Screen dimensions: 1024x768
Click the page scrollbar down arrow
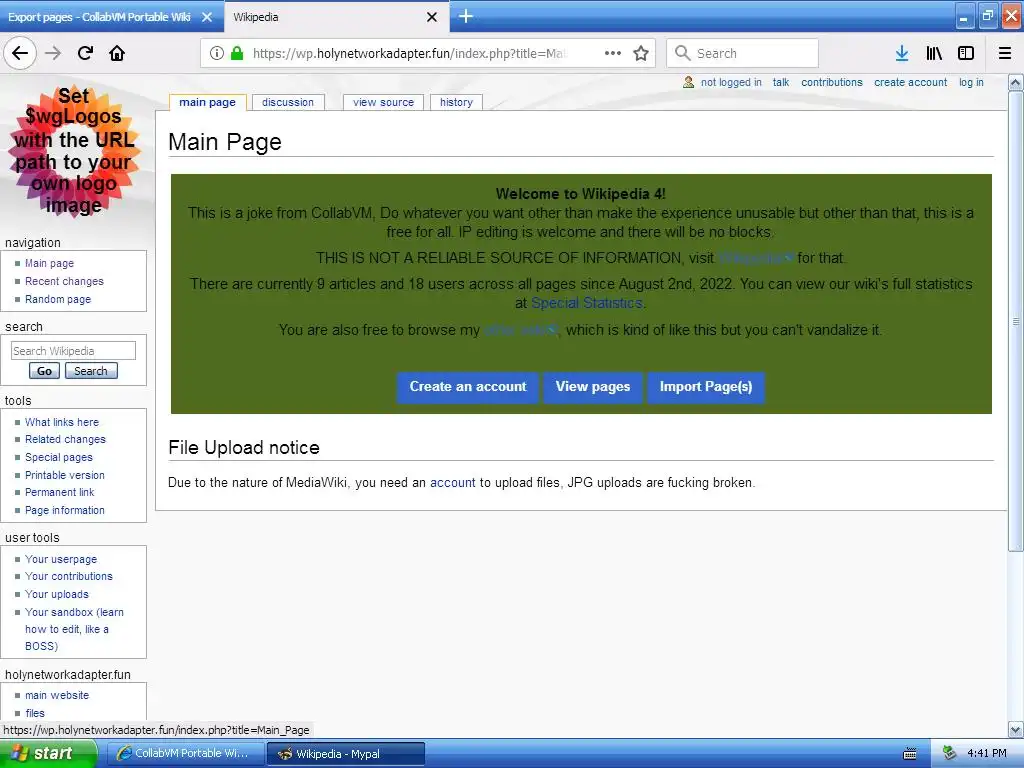coord(1016,729)
